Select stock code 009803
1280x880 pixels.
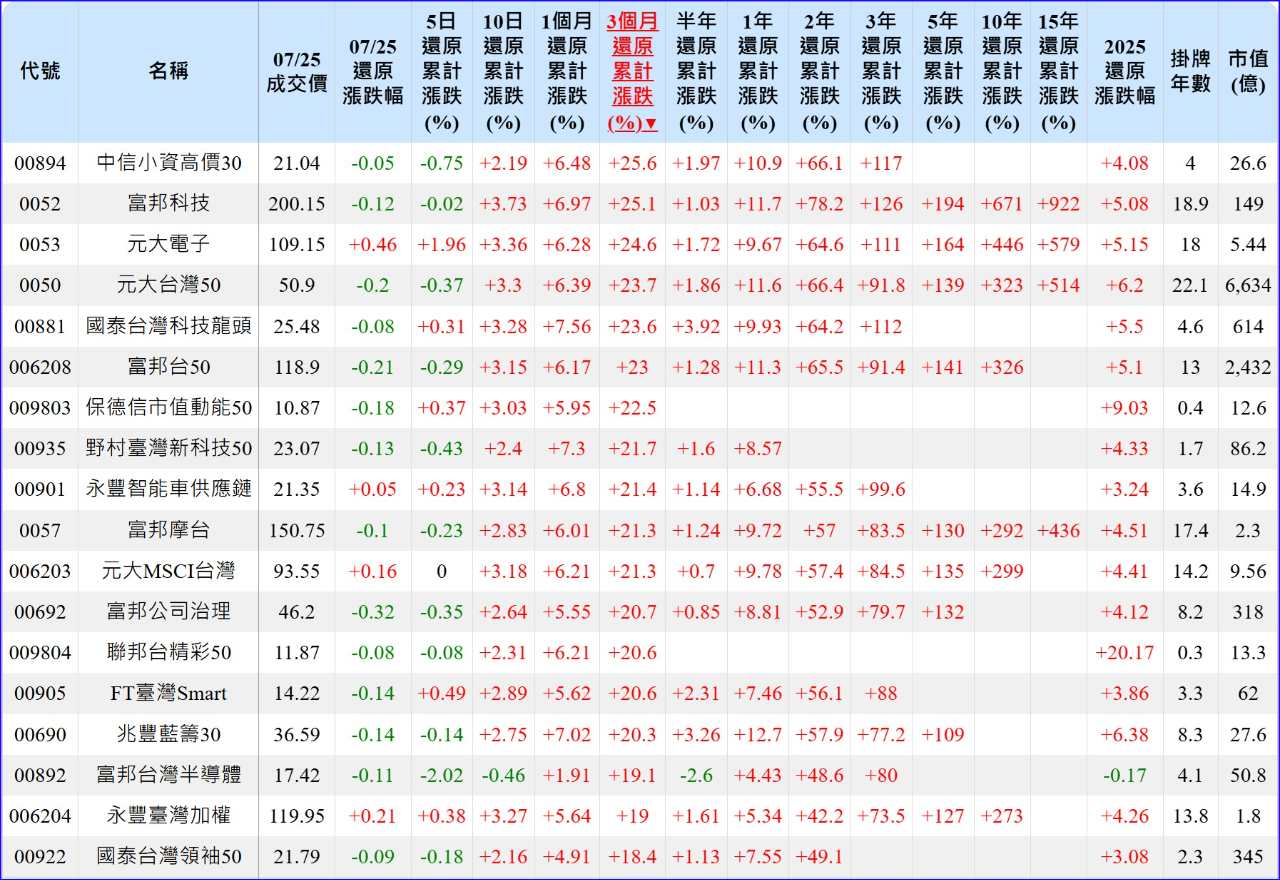point(40,408)
